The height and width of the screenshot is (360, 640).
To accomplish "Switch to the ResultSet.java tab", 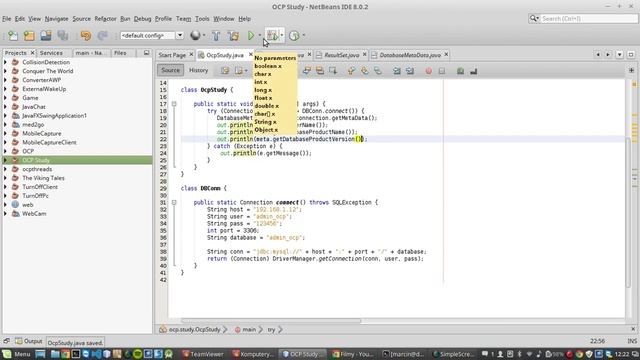I will (342, 55).
